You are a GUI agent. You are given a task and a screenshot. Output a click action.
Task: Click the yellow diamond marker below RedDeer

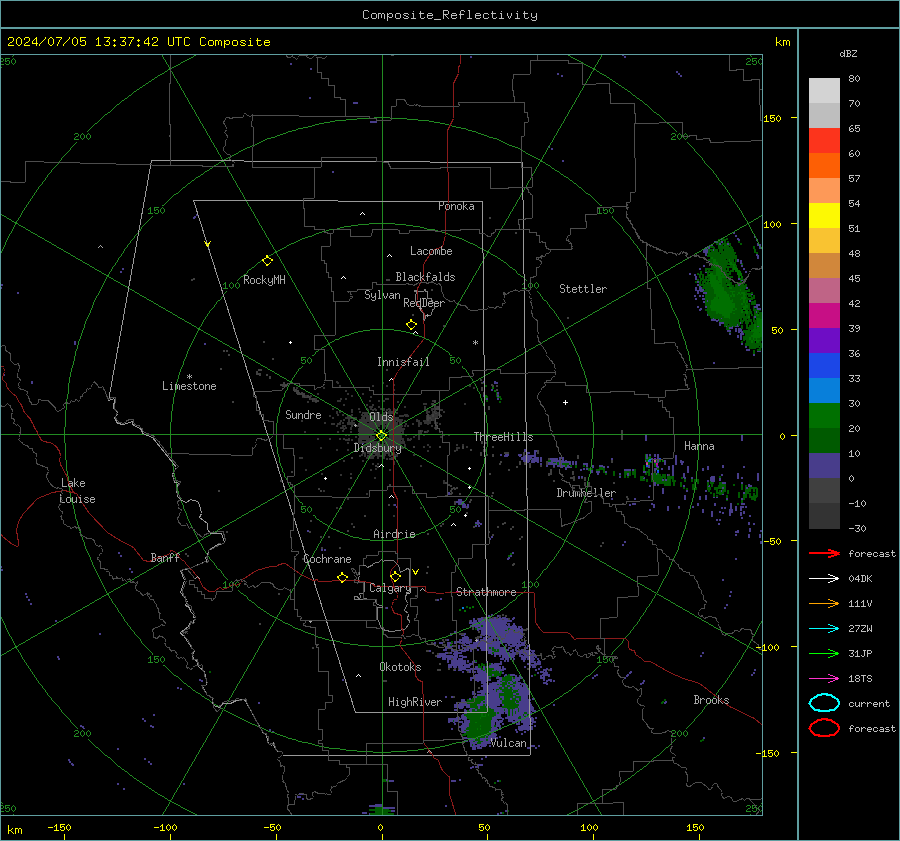(x=411, y=325)
